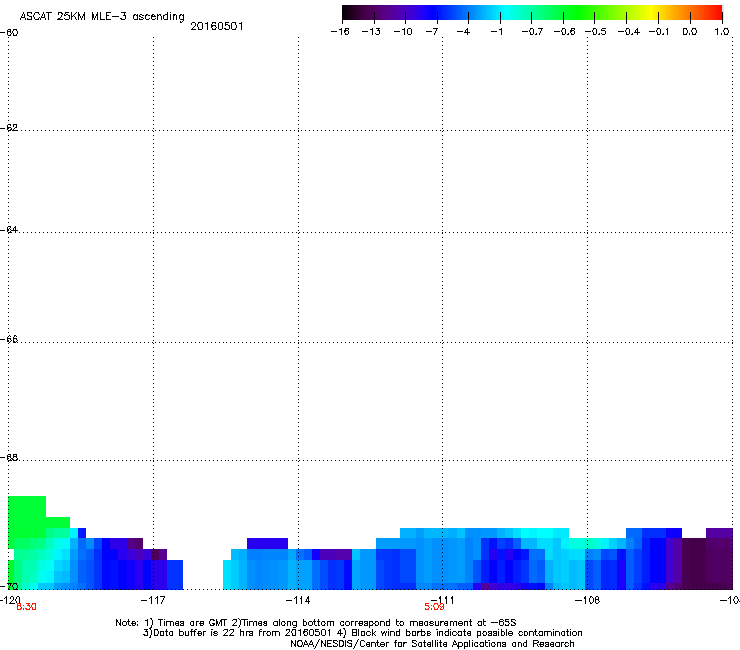Click the latitude label -60
The image size is (740, 650).
(9, 33)
